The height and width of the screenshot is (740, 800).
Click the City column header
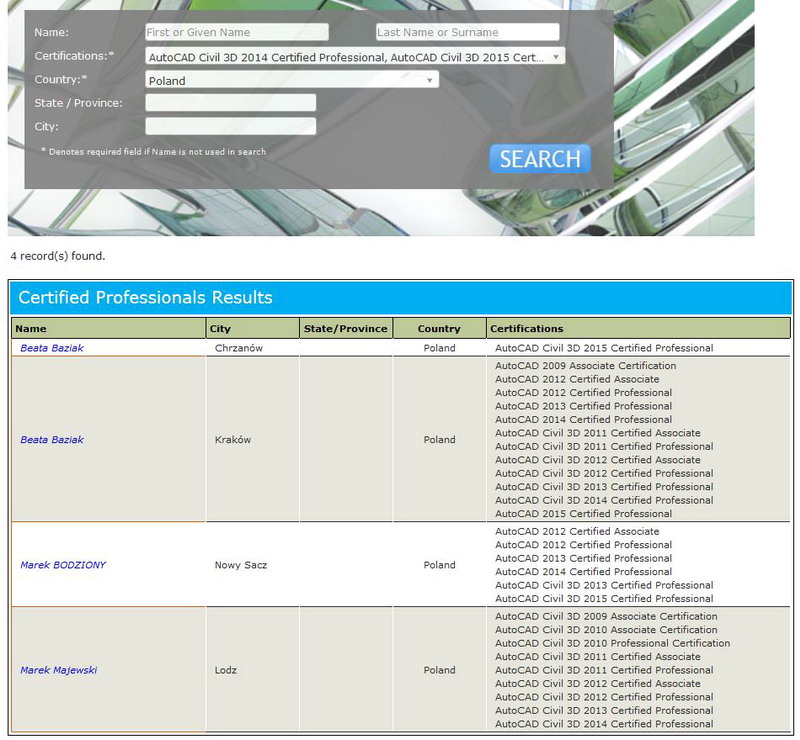tap(253, 329)
